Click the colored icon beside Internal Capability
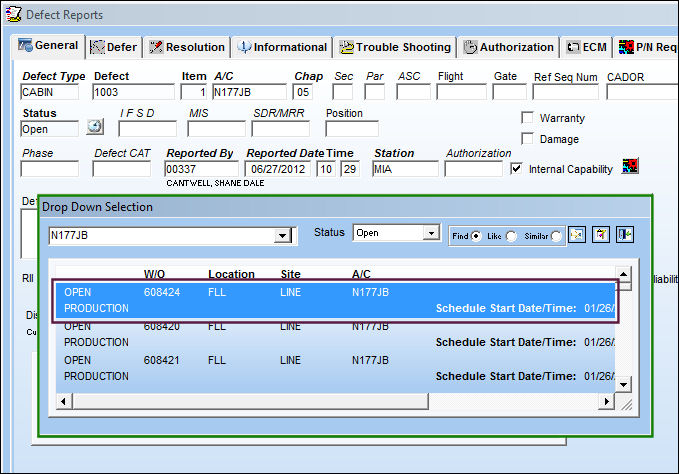The width and height of the screenshot is (679, 474). click(630, 166)
